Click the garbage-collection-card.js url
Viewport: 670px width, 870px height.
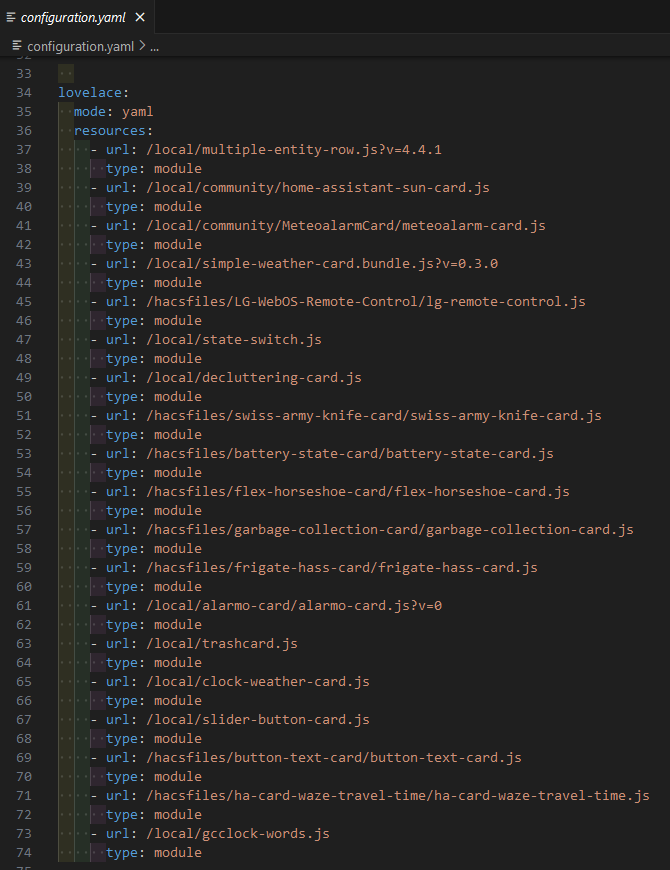coord(390,529)
